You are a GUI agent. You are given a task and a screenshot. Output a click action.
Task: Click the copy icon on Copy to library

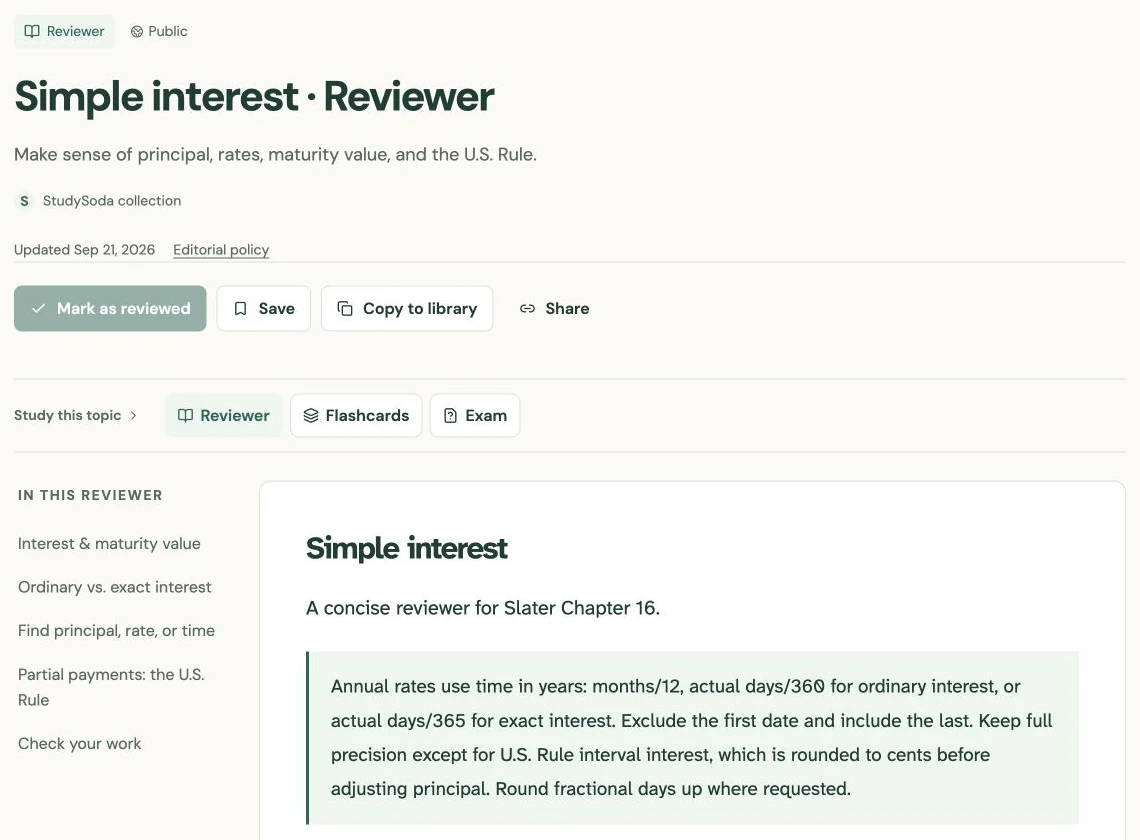tap(345, 308)
